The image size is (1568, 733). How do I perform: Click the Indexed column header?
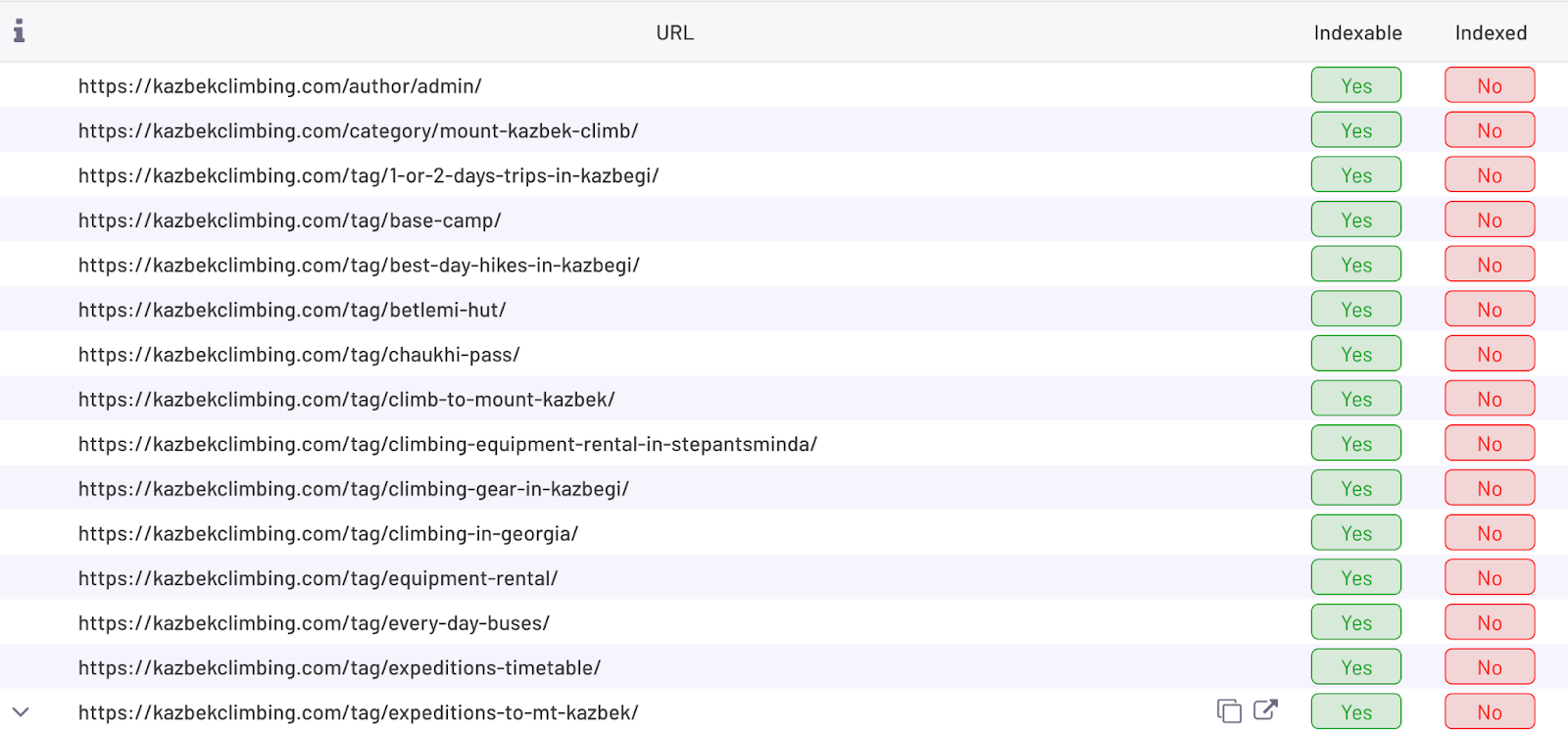(1490, 33)
